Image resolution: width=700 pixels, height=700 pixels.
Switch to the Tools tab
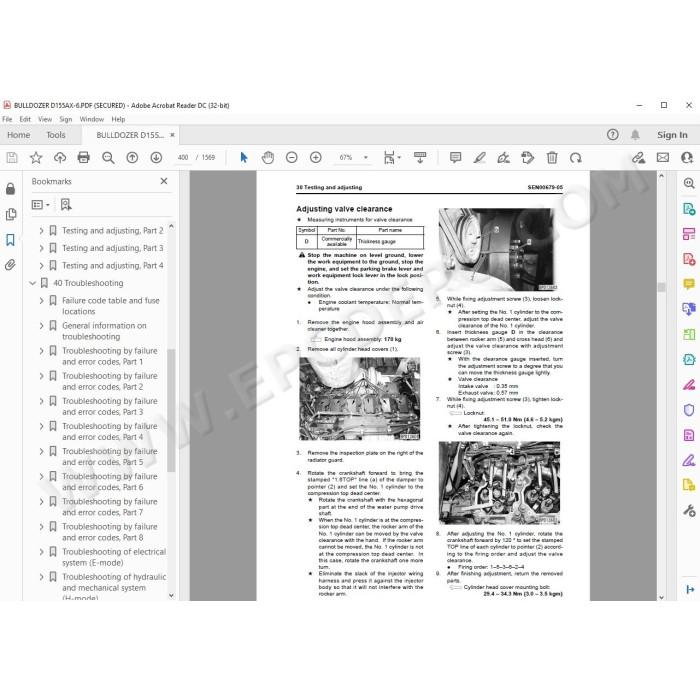pyautogui.click(x=56, y=135)
